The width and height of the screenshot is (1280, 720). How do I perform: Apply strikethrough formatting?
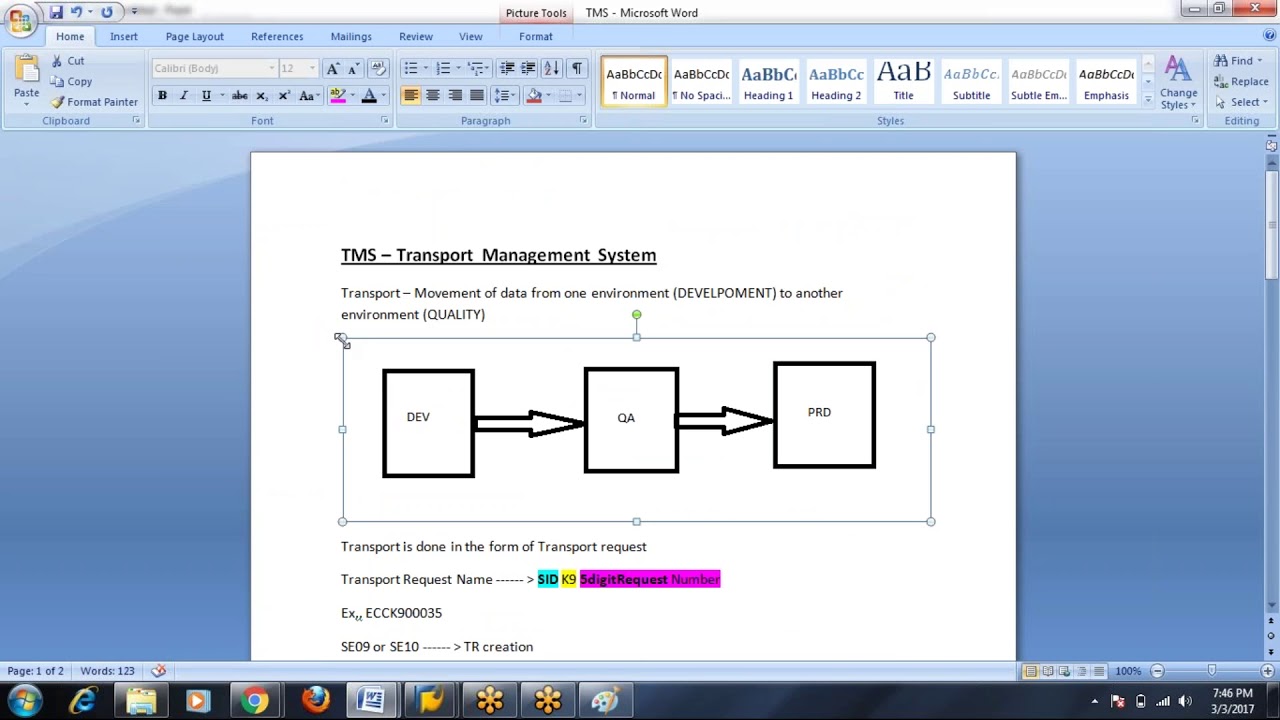pos(239,96)
